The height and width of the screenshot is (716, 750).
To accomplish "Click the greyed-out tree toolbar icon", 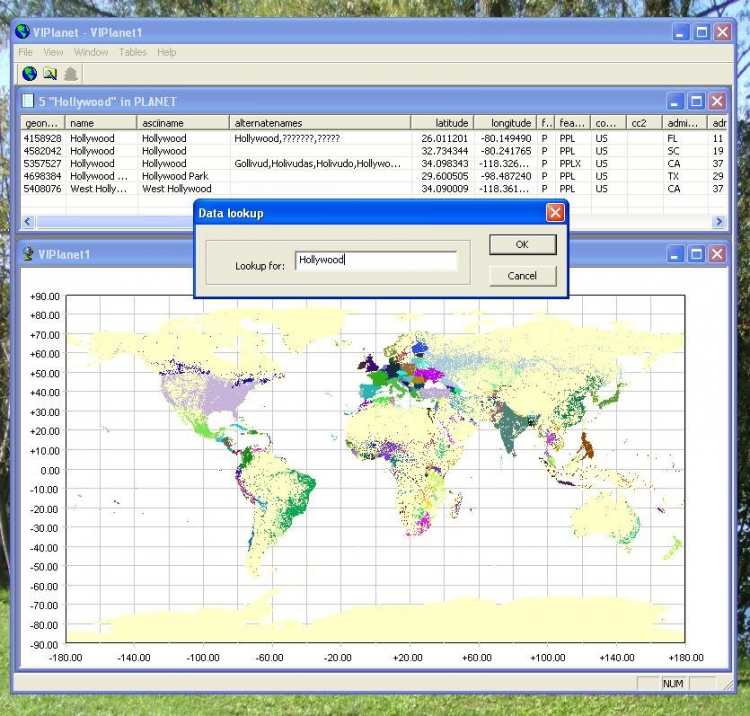I will [x=70, y=73].
